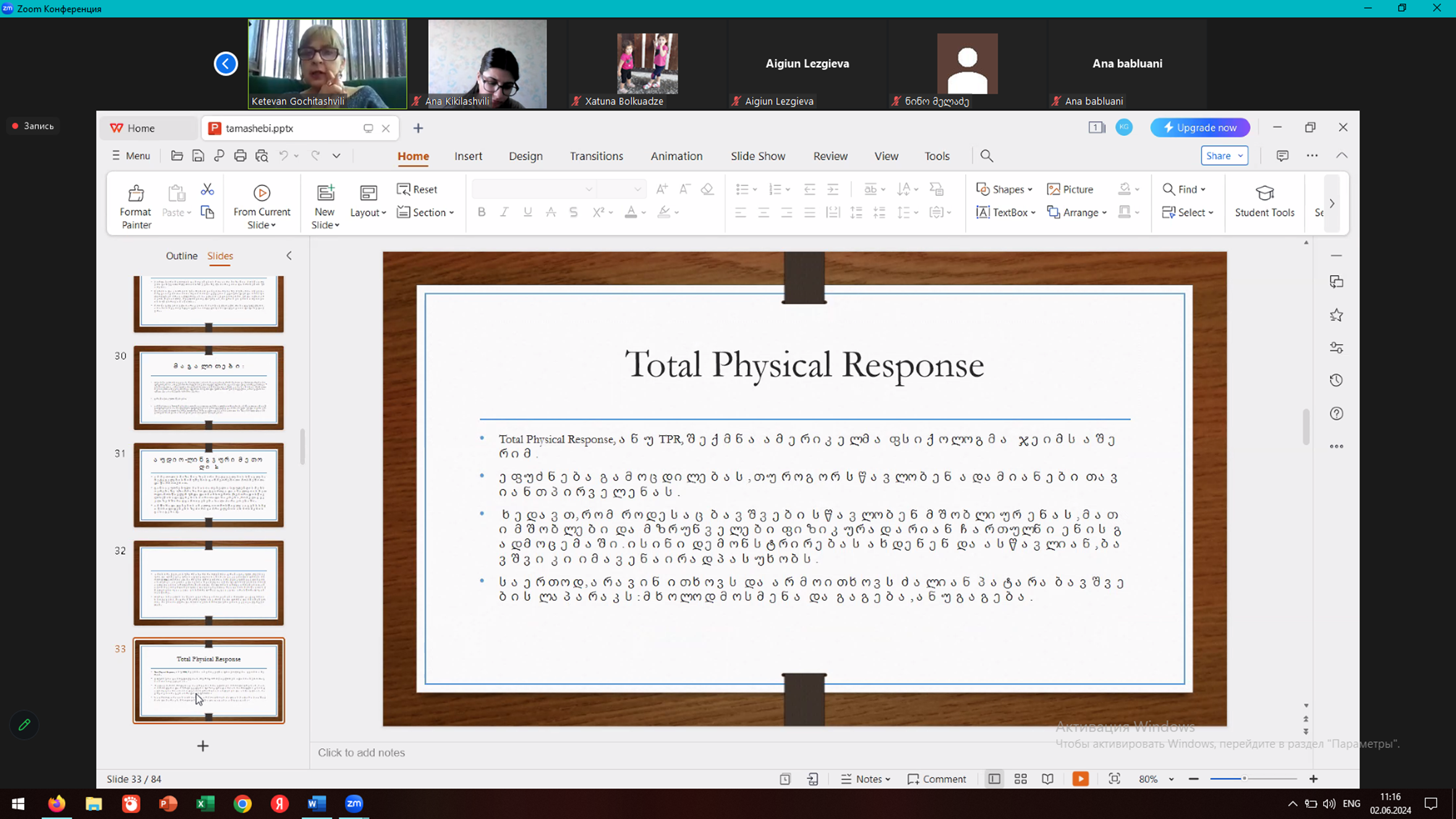Click the Undo arrow icon

point(283,156)
